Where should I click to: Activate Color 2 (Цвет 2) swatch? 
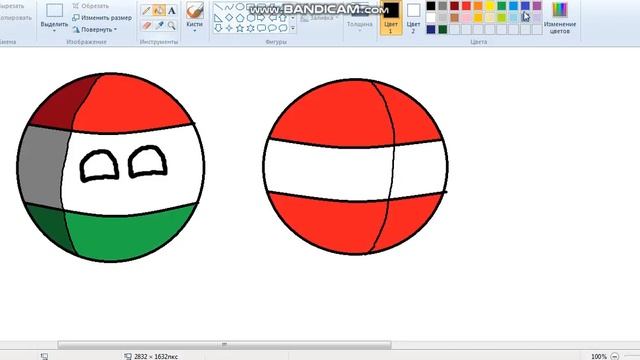point(413,18)
